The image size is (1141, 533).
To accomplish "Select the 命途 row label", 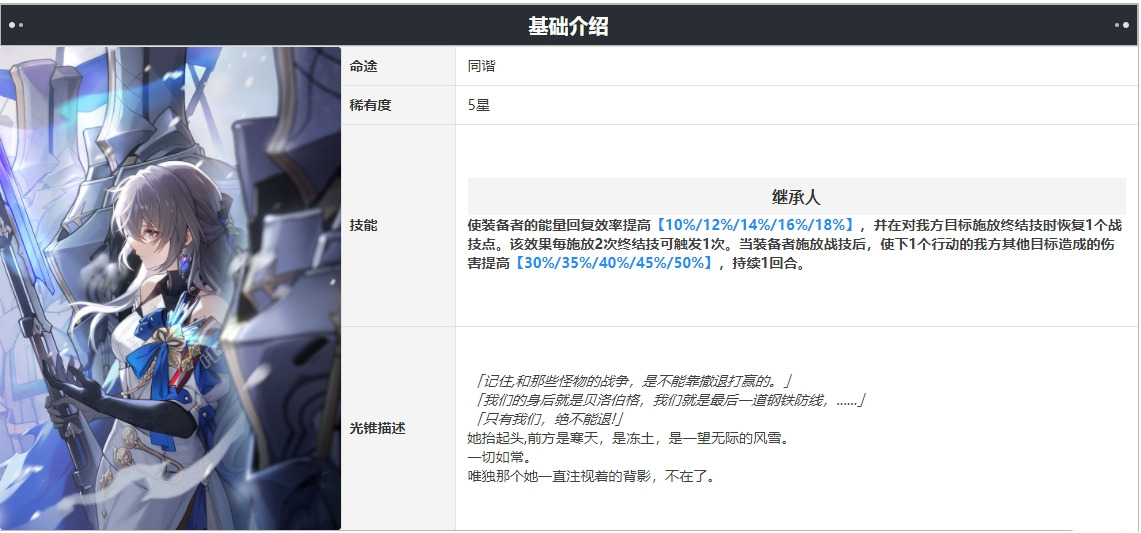I will point(363,66).
